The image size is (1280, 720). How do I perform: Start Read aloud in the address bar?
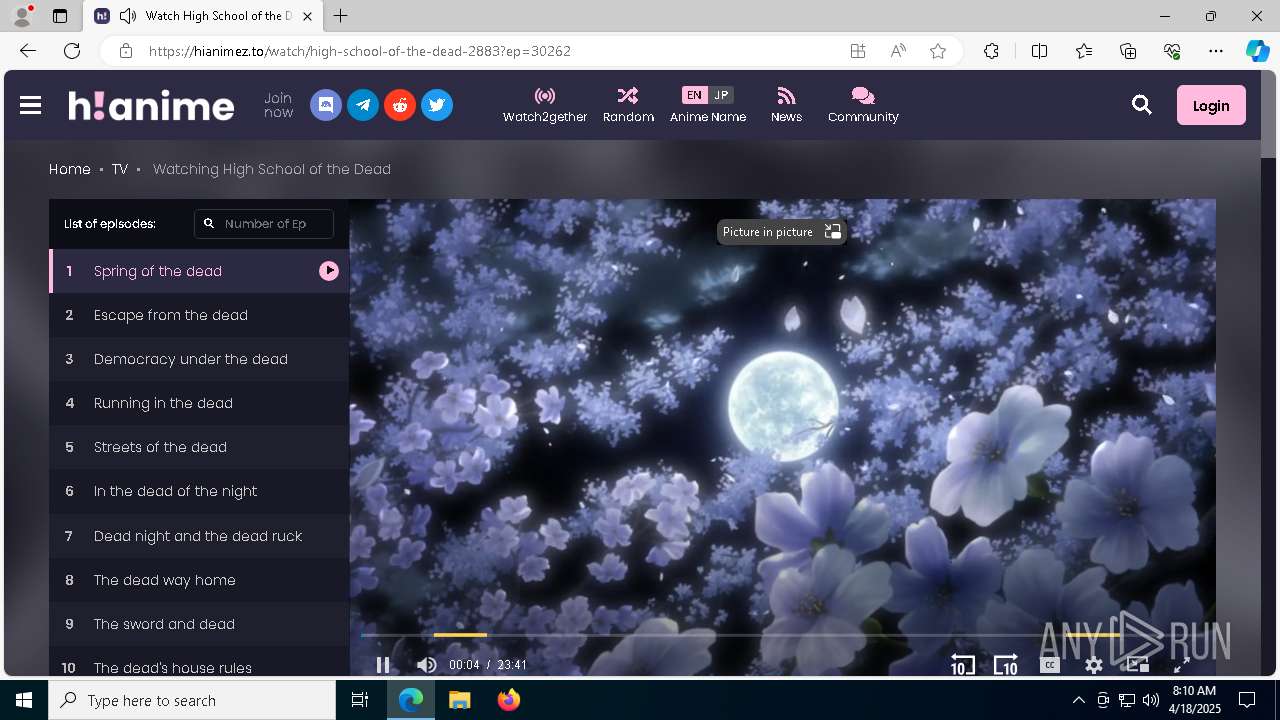pyautogui.click(x=898, y=51)
